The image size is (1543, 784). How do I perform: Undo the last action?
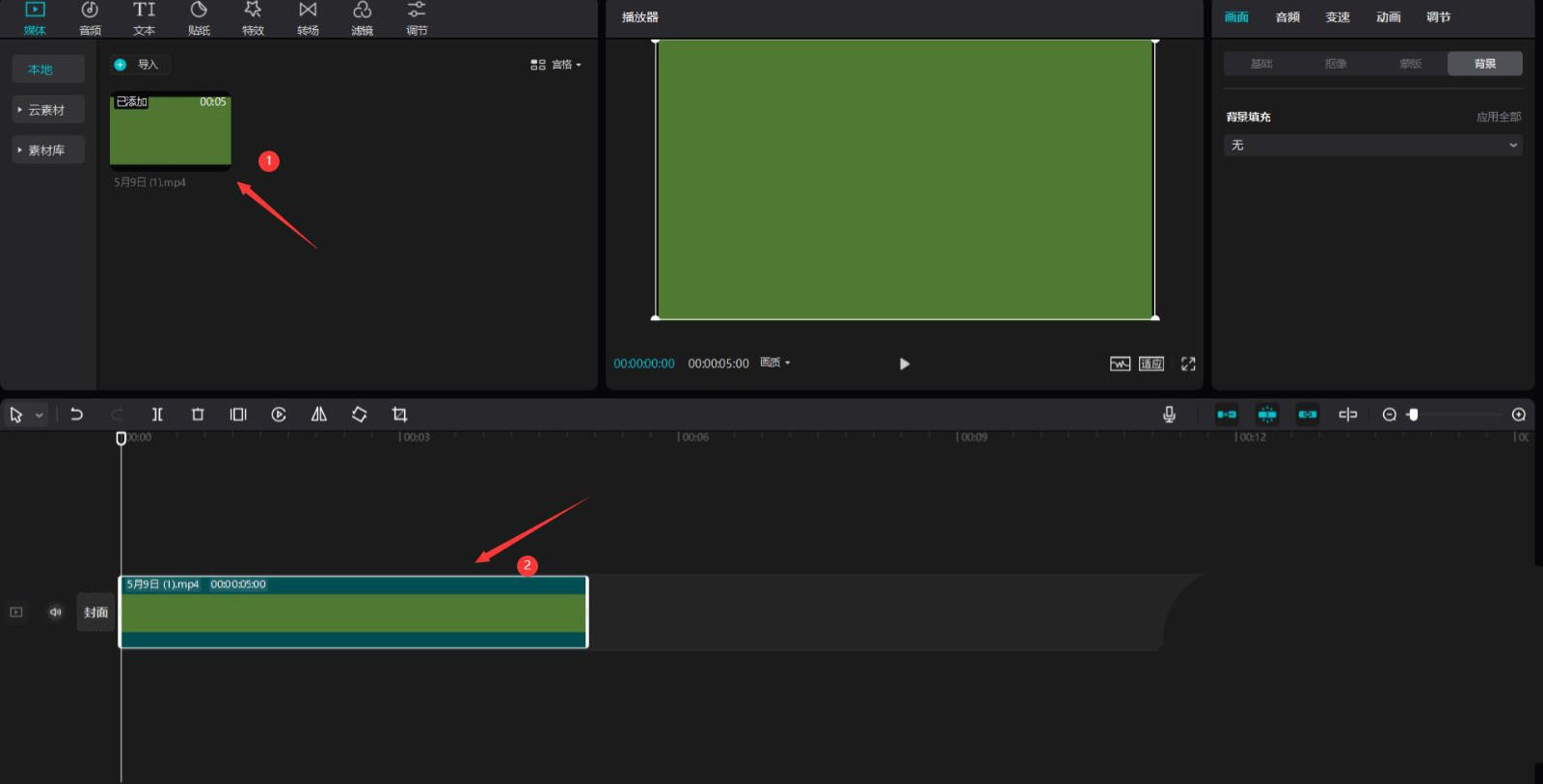pyautogui.click(x=77, y=415)
